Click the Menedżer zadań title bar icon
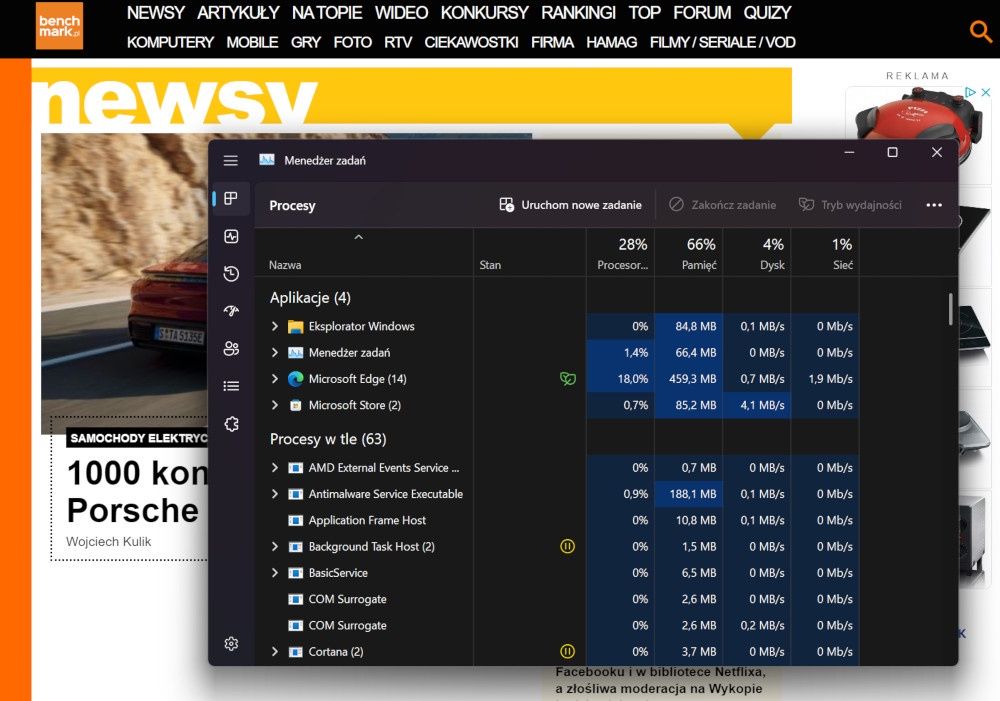Image resolution: width=1000 pixels, height=701 pixels. pos(267,160)
